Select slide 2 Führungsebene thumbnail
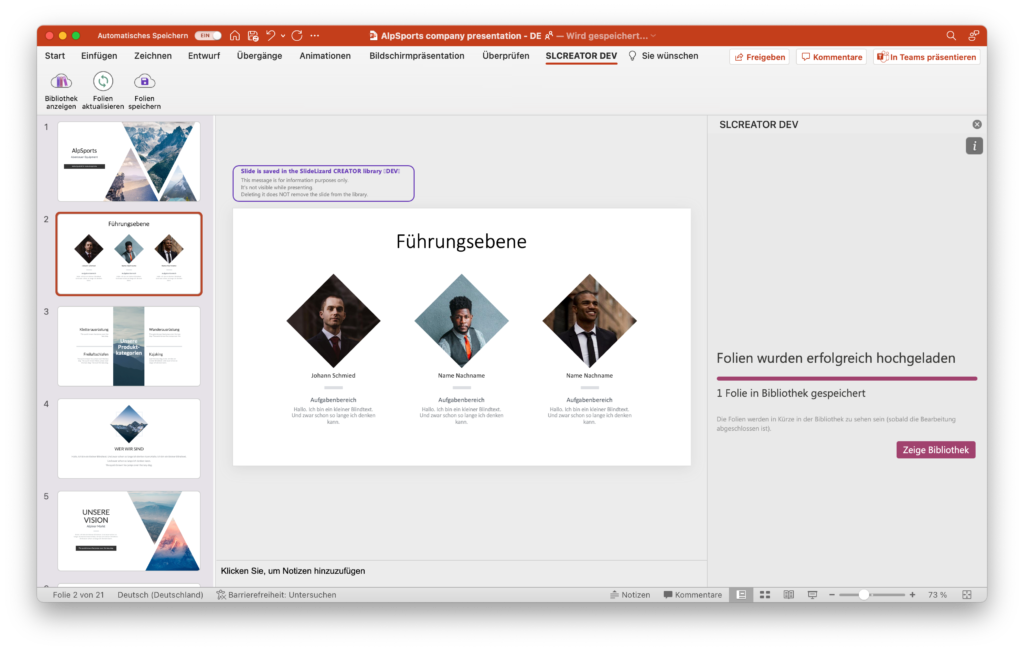The image size is (1024, 651). tap(129, 254)
